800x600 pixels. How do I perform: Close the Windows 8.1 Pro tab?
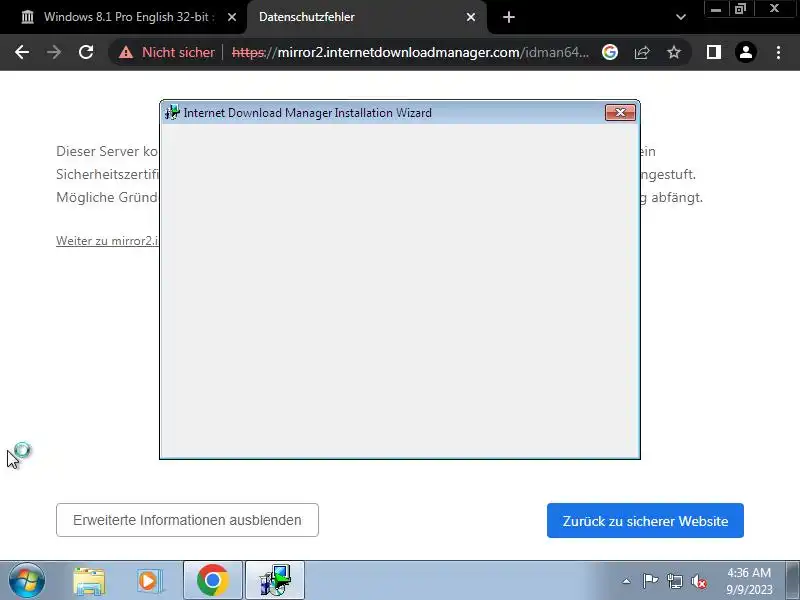232,17
